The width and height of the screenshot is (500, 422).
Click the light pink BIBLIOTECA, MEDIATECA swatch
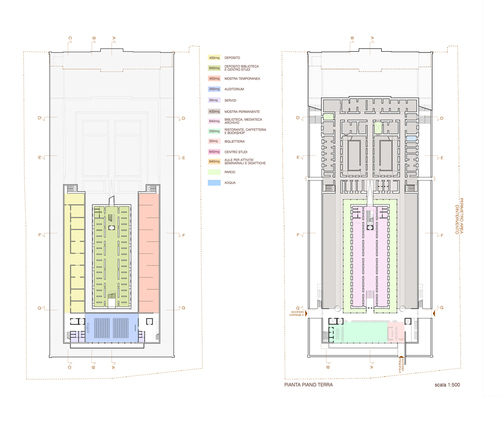coord(214,121)
